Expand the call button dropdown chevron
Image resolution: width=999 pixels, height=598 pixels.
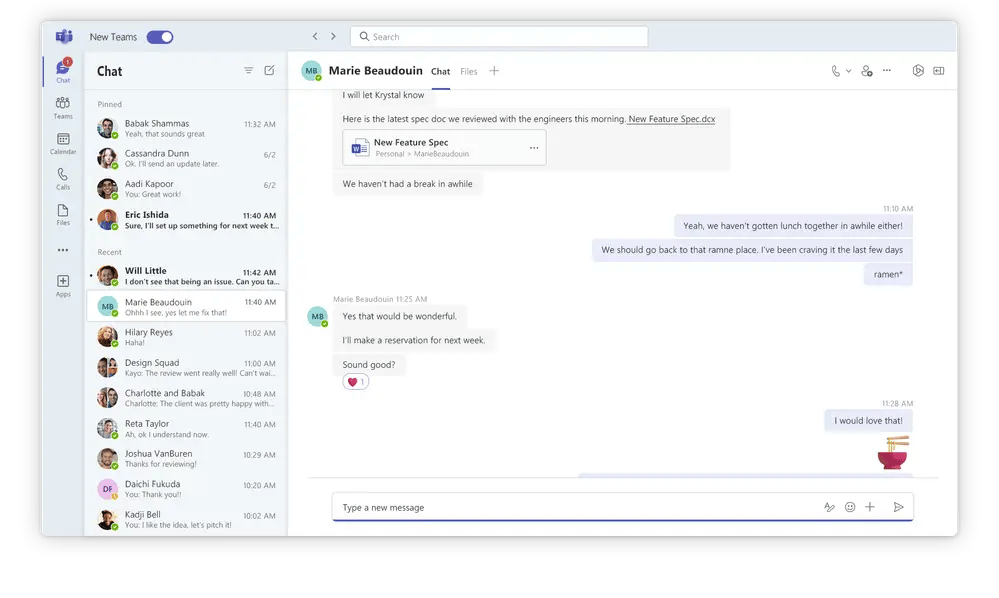(x=847, y=71)
